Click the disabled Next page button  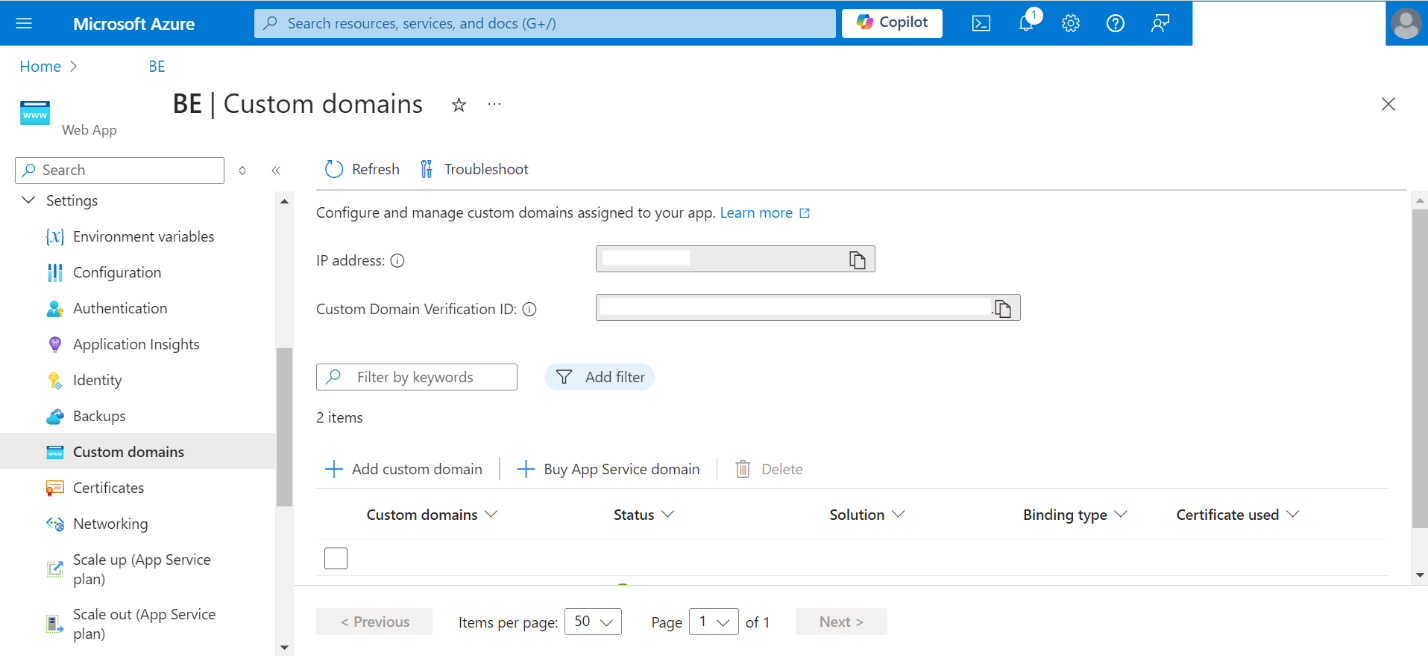point(841,622)
